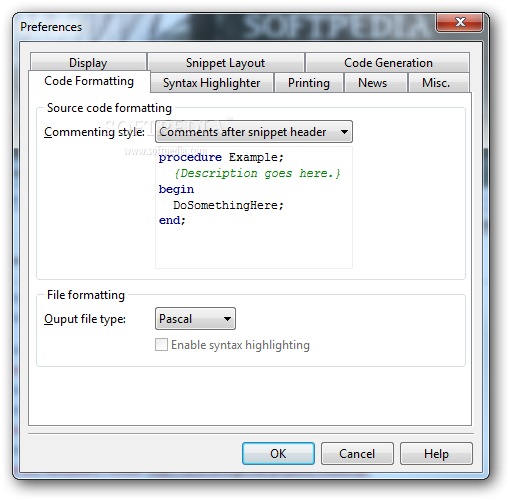The image size is (510, 500).
Task: Click the 'File formatting' group title
Action: click(86, 295)
